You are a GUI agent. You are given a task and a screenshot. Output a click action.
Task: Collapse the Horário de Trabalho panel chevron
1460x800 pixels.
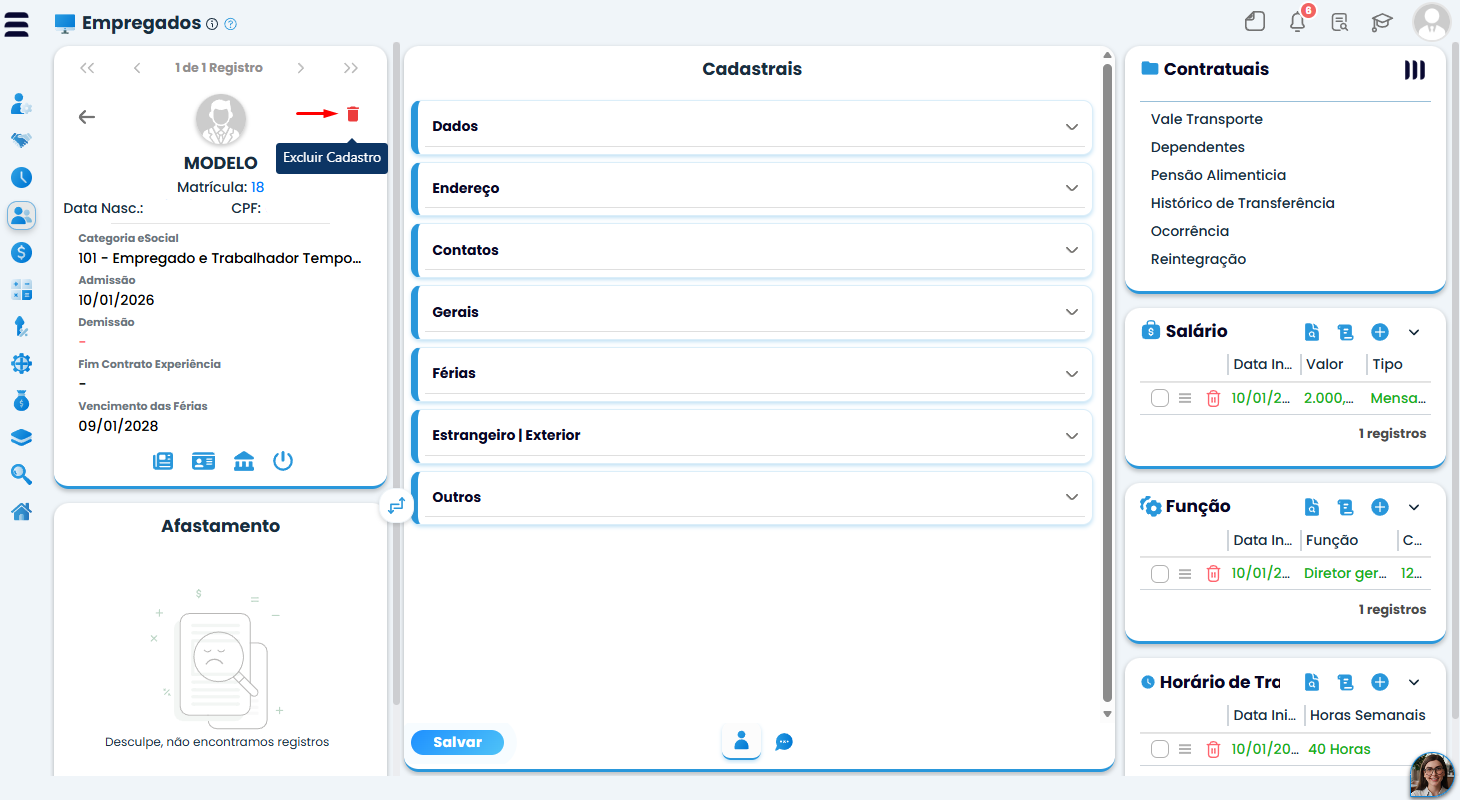tap(1414, 682)
